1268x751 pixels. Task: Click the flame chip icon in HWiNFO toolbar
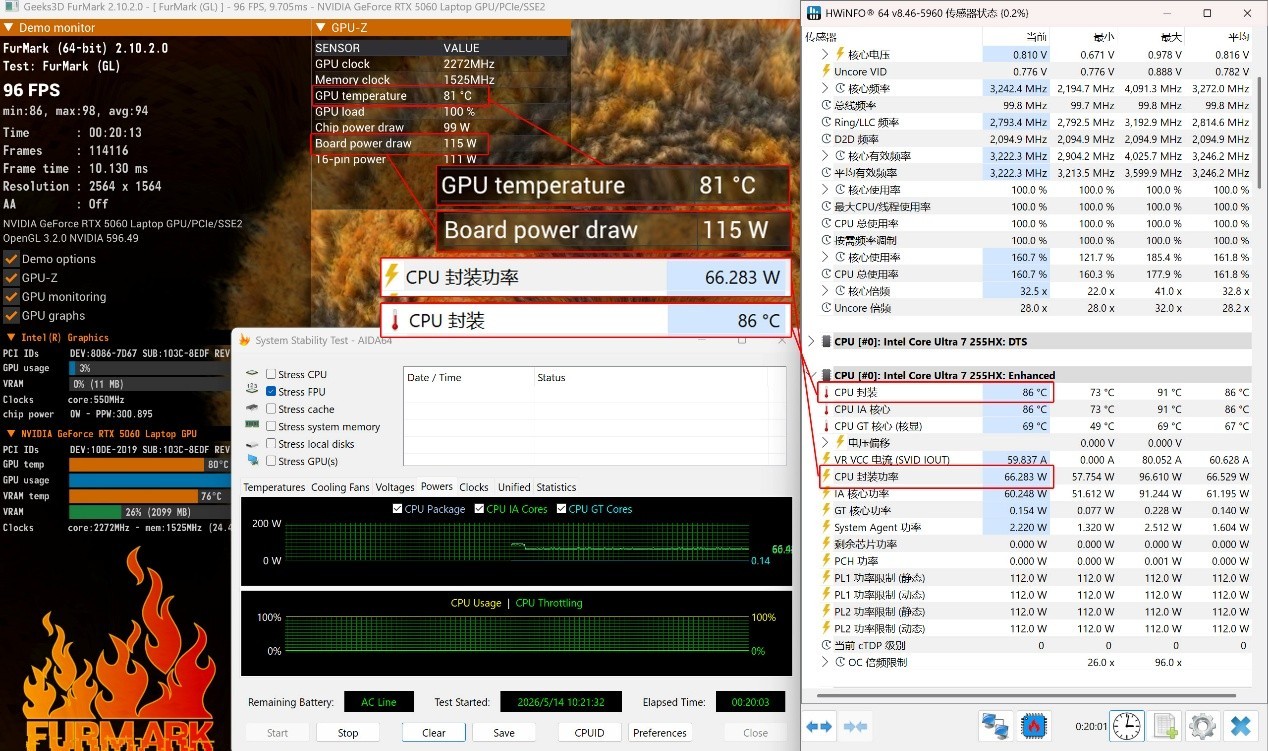pos(1033,726)
